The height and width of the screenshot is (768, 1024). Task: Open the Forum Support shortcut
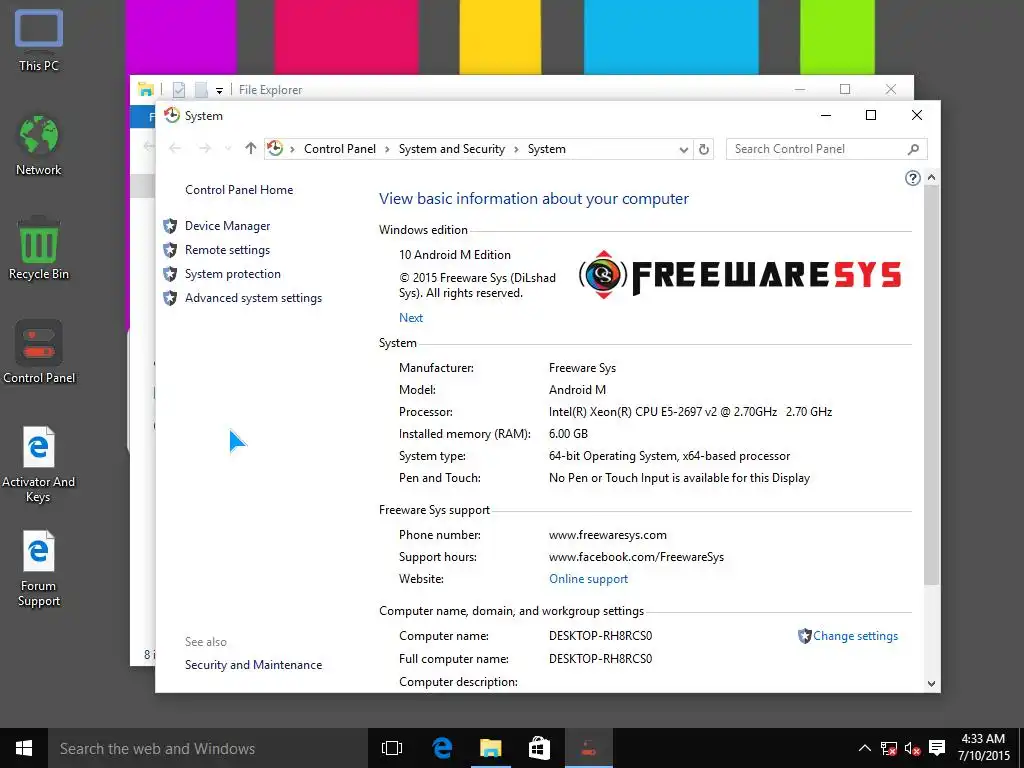coord(39,568)
